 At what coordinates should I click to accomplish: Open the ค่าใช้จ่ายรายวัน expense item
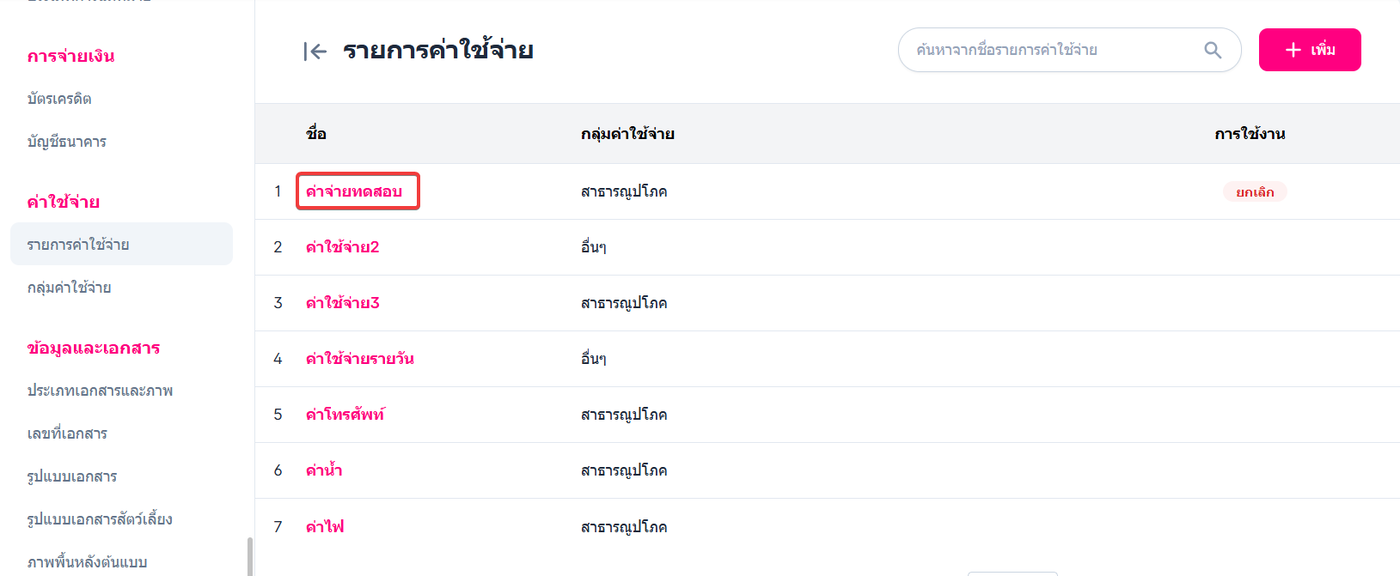tap(359, 359)
